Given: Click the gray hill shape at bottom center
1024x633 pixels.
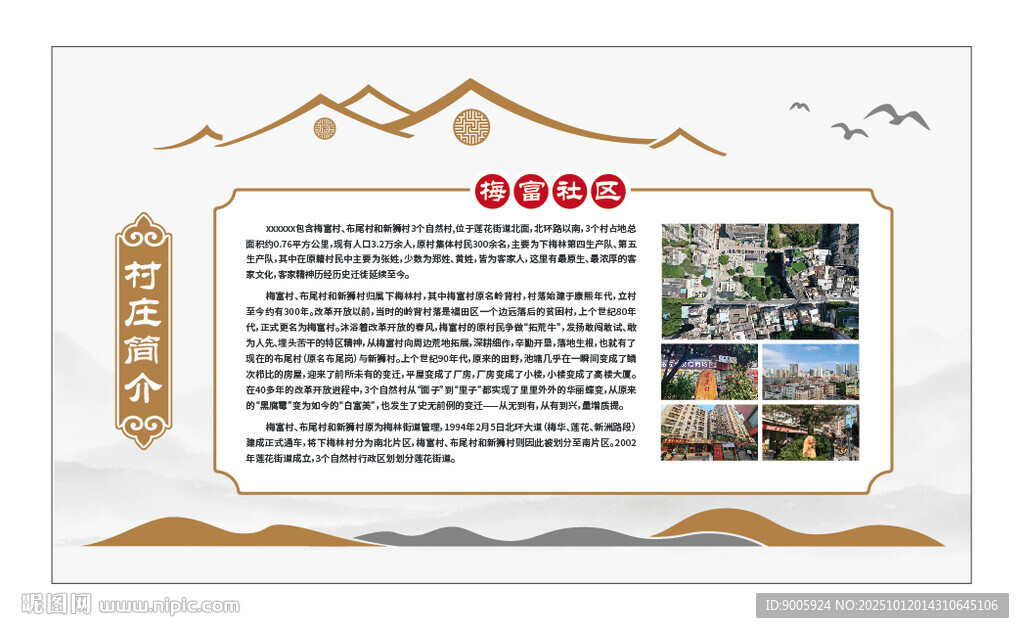Looking at the screenshot, I should (558, 536).
